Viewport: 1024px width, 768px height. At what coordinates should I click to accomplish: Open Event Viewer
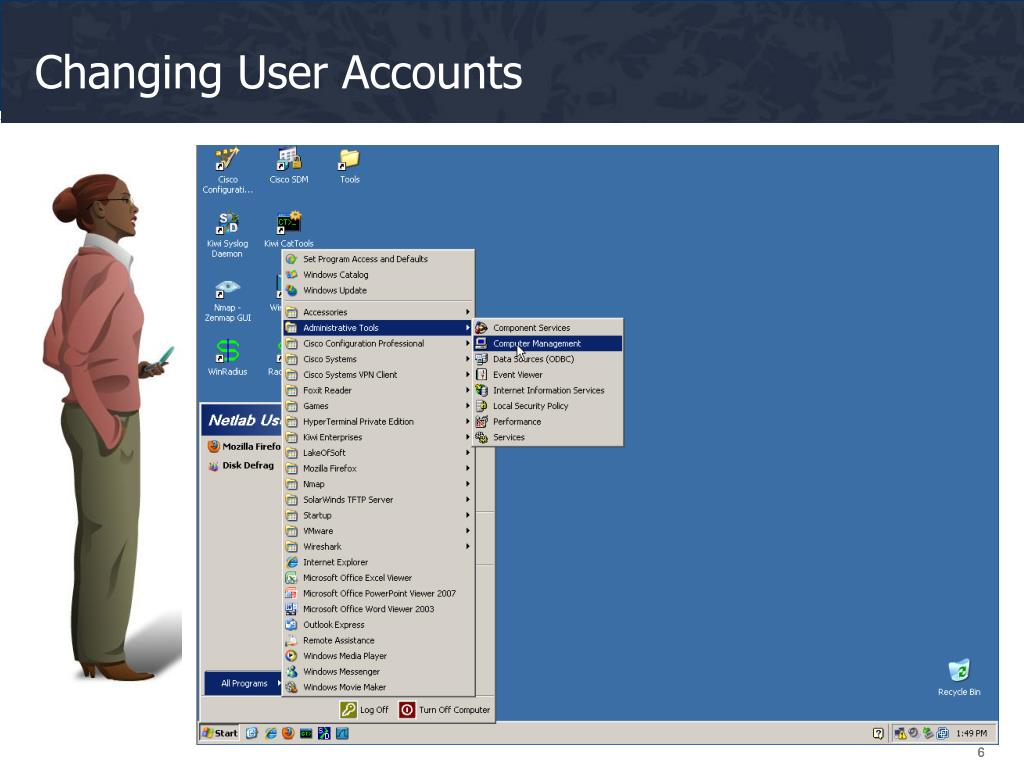click(548, 375)
